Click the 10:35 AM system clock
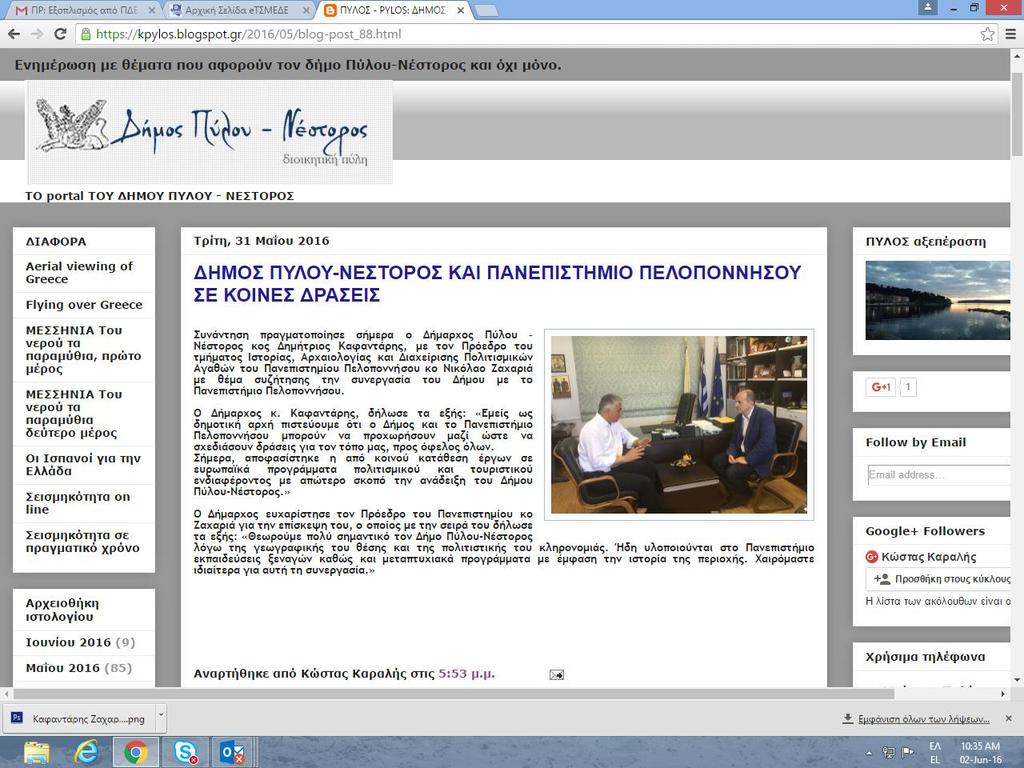Viewport: 1024px width, 768px height. click(980, 746)
